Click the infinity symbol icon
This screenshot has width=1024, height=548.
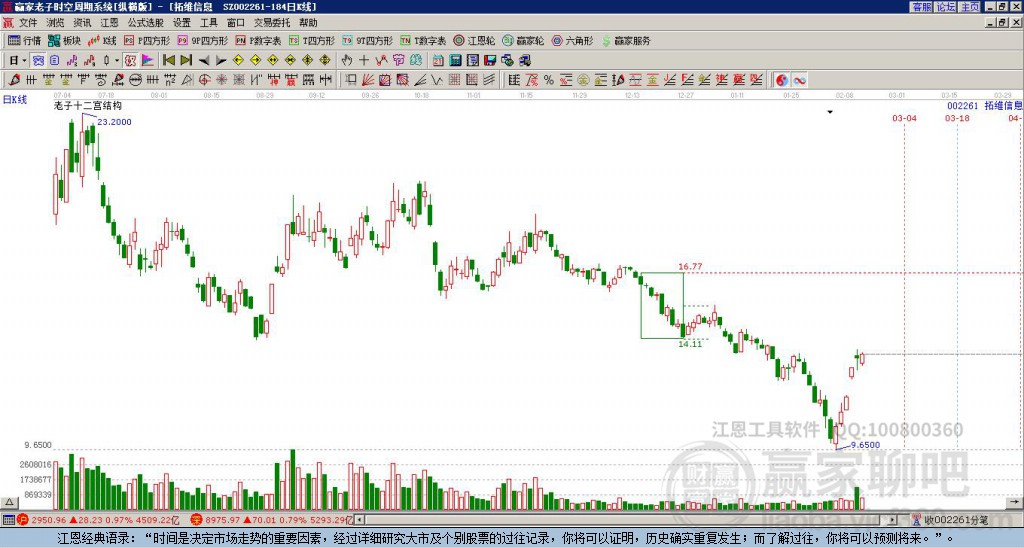tap(799, 80)
